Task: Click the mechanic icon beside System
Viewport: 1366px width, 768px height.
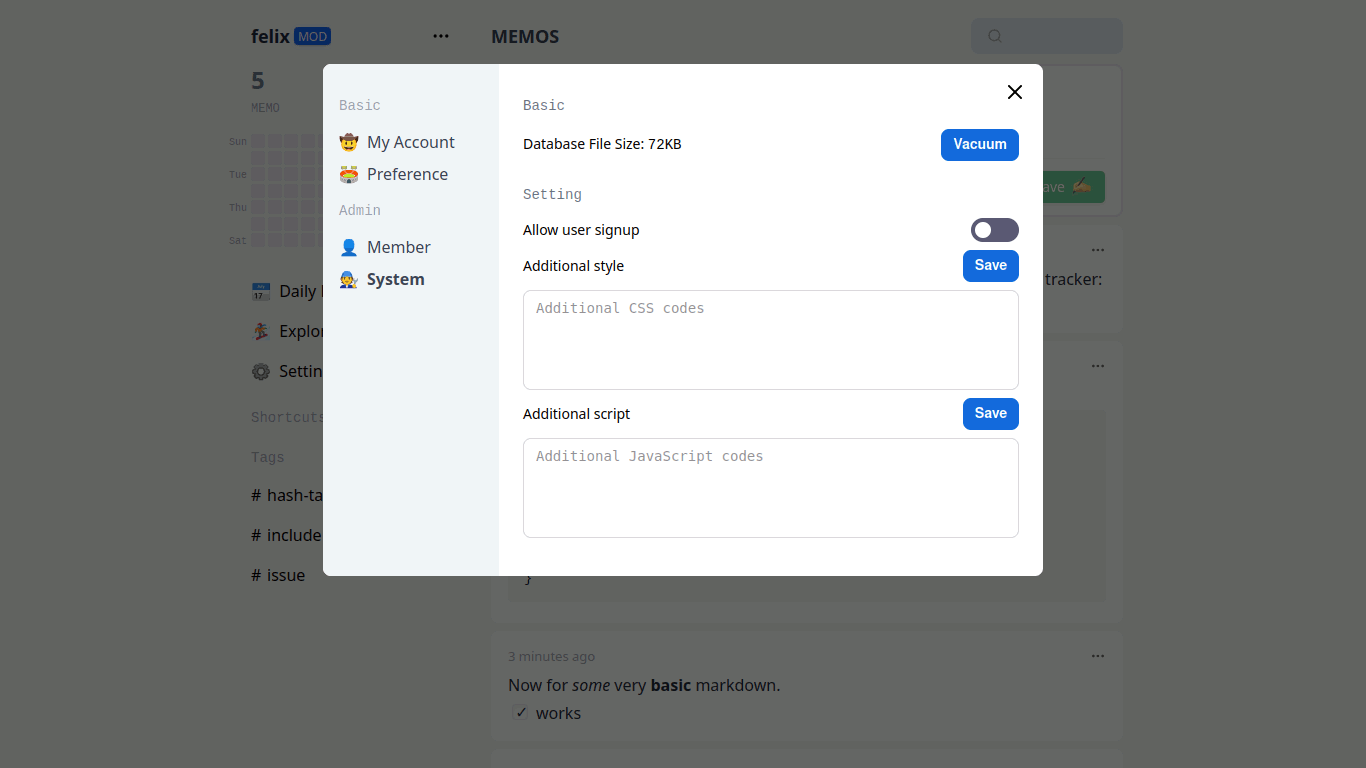Action: [348, 280]
